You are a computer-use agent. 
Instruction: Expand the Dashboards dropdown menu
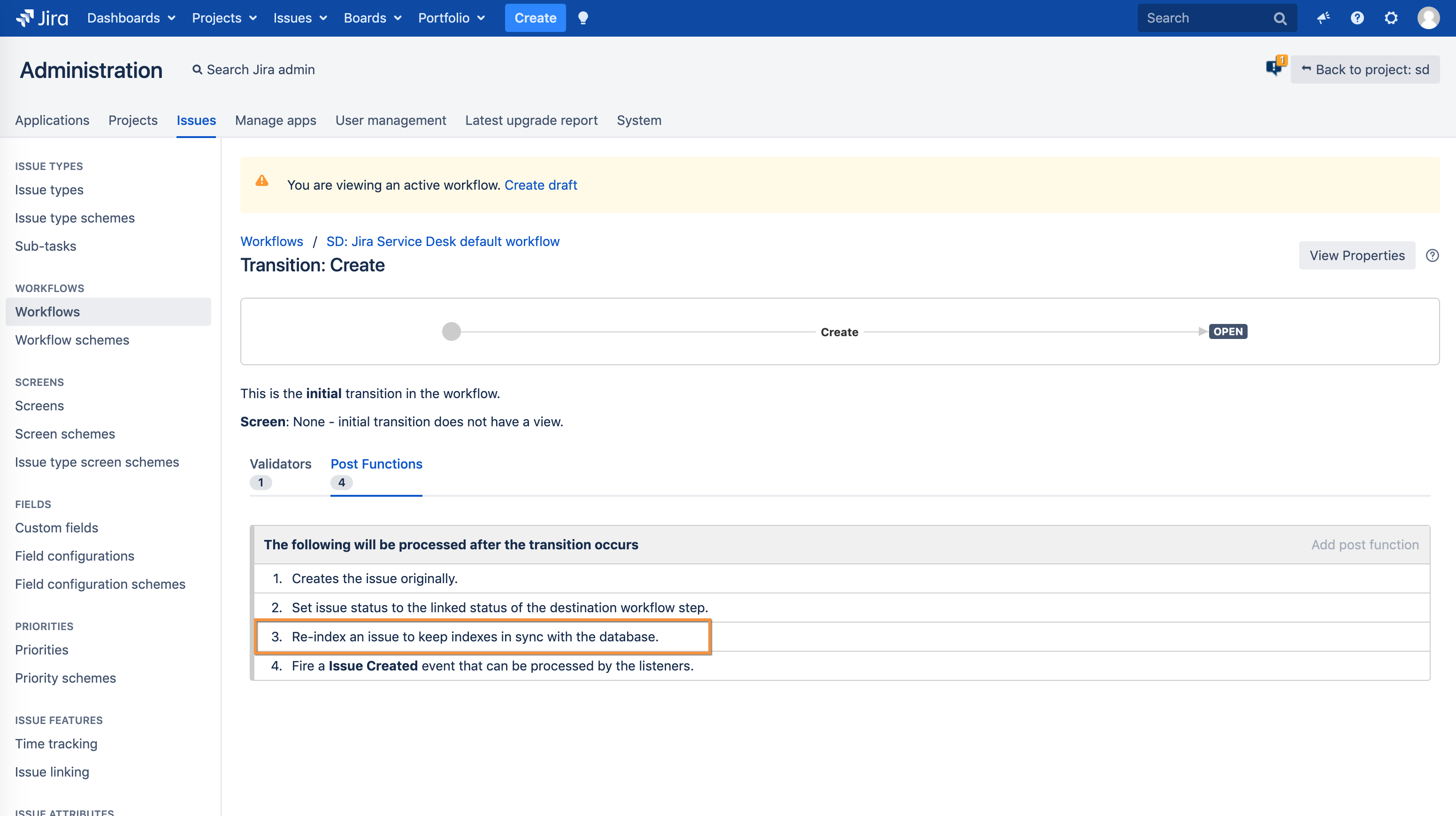[x=131, y=18]
